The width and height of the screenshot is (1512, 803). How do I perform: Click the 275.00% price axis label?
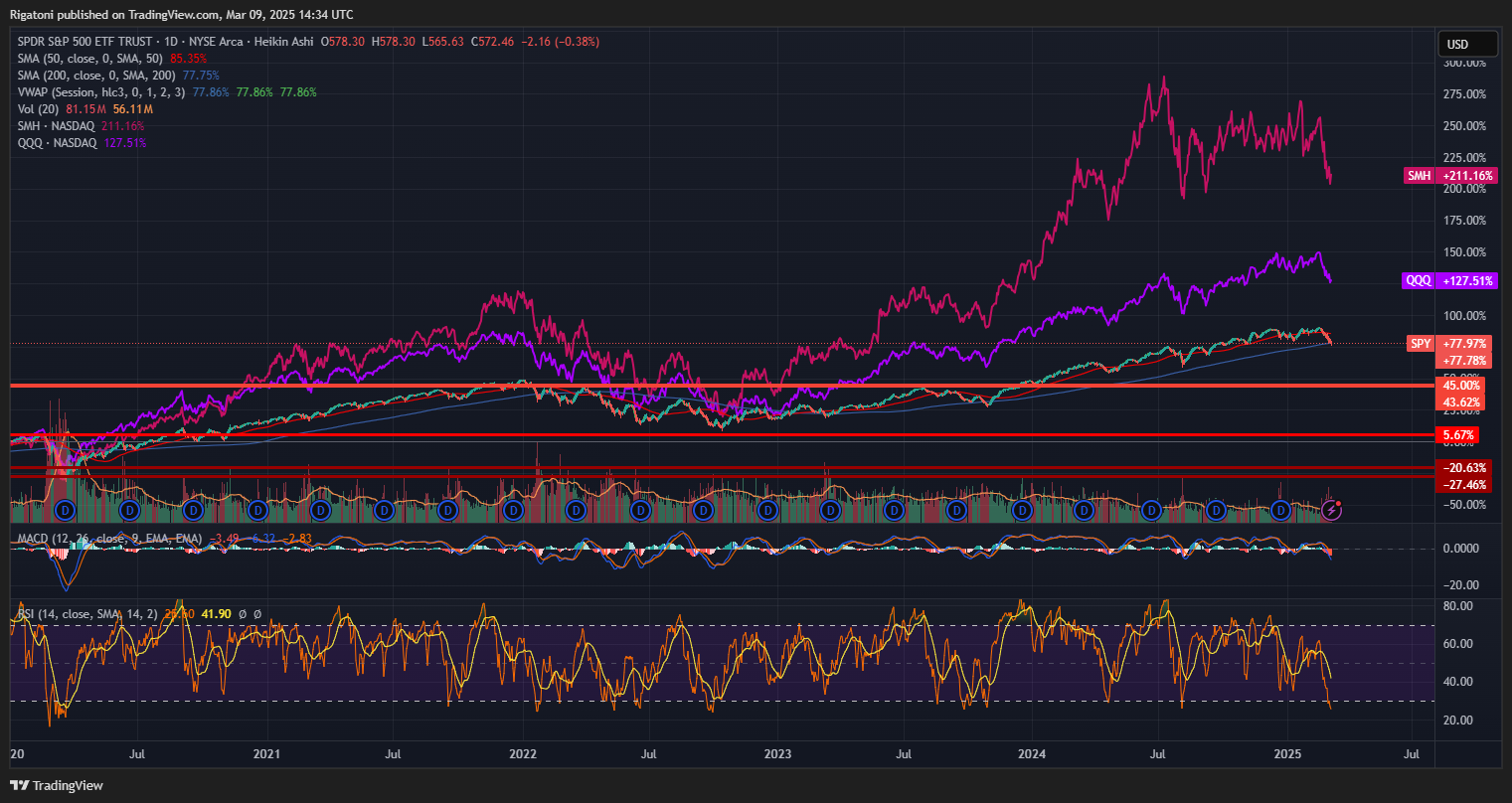click(1464, 94)
